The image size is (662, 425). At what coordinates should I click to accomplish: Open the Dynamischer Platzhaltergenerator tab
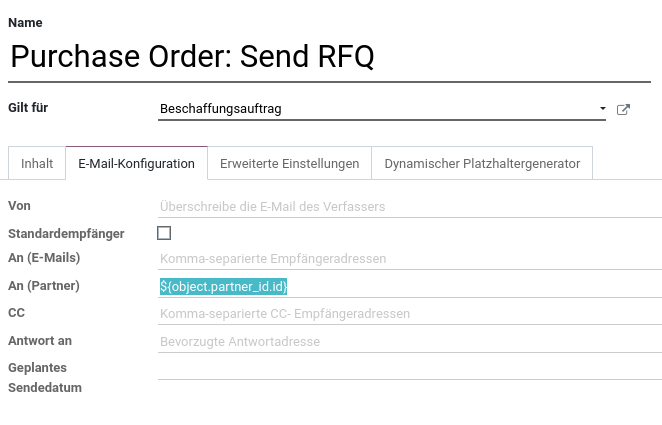click(x=482, y=163)
